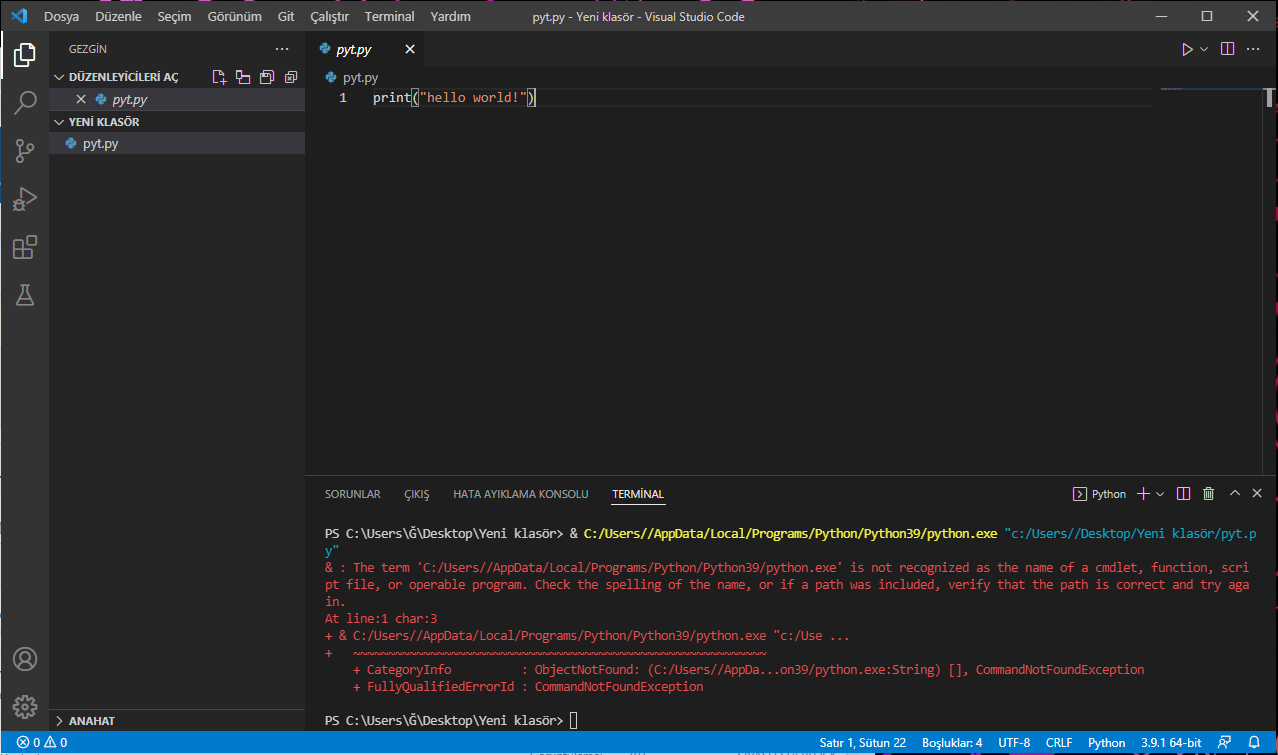Open the Terminal menu in menu bar
This screenshot has width=1278, height=755.
click(x=389, y=17)
